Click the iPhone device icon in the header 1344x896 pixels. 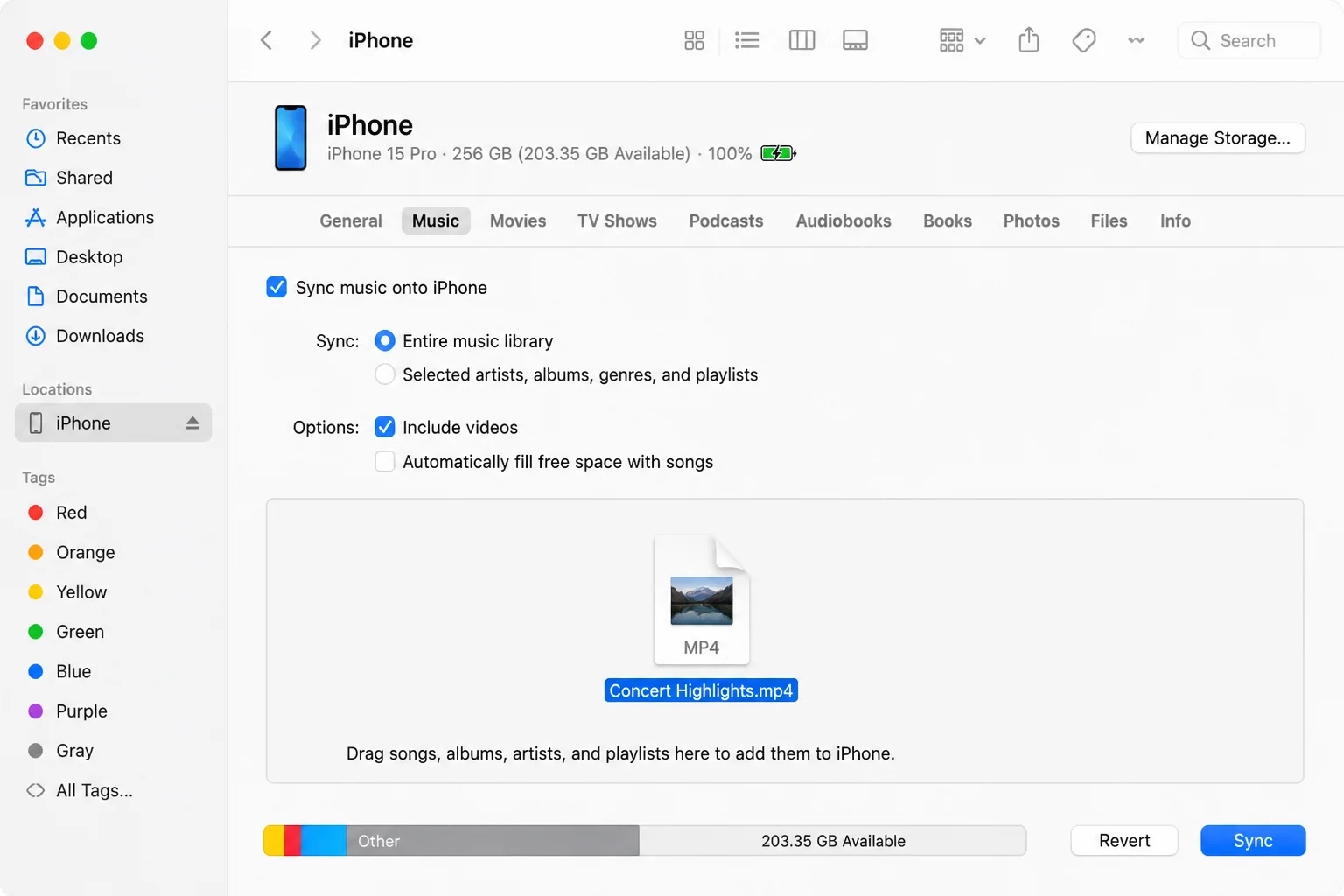pos(290,137)
